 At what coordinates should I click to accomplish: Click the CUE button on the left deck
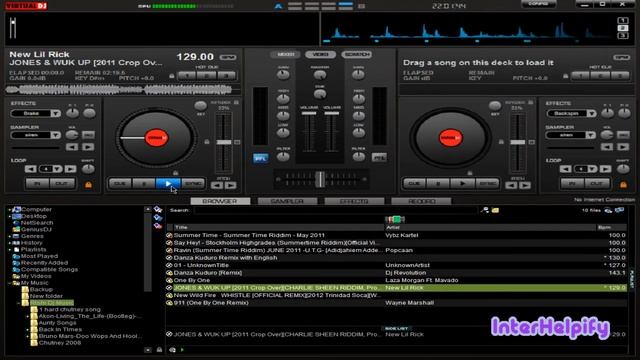tap(120, 184)
